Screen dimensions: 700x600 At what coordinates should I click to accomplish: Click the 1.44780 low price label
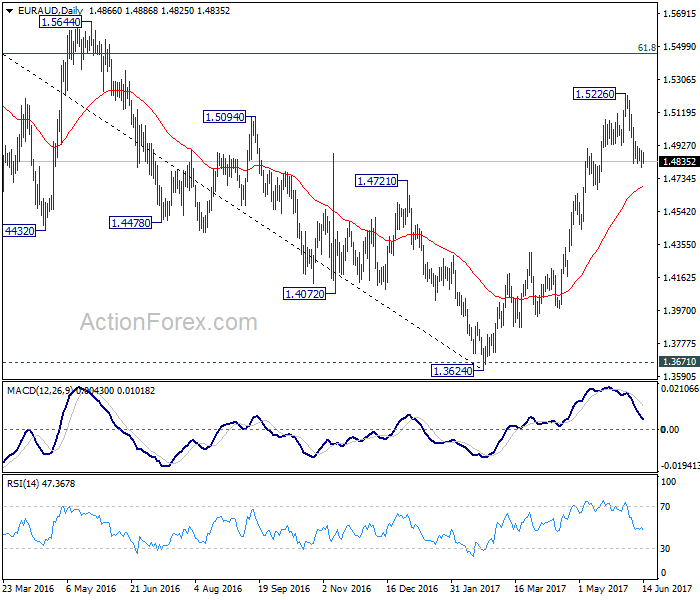click(x=130, y=223)
